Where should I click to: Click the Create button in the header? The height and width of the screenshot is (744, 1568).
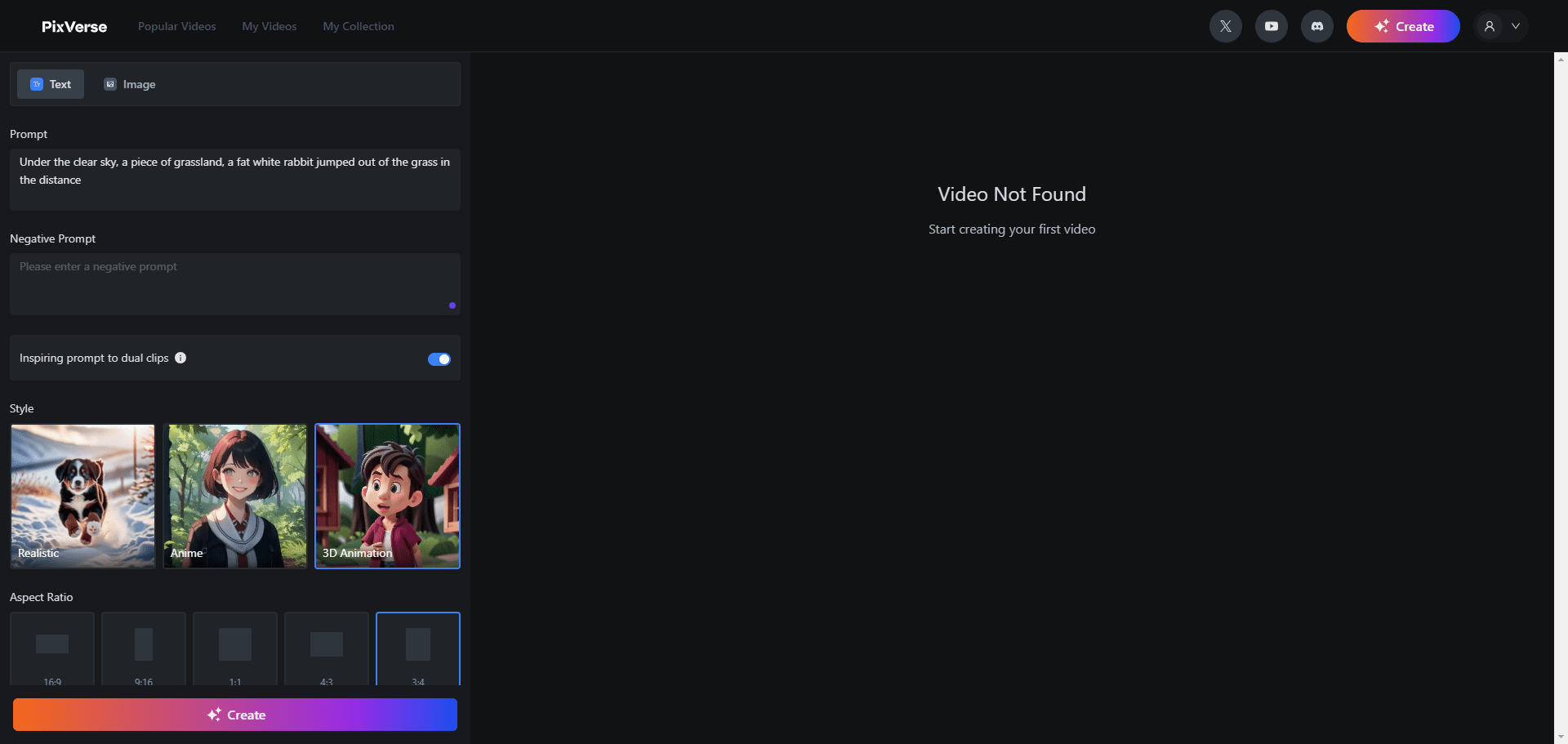click(x=1402, y=26)
